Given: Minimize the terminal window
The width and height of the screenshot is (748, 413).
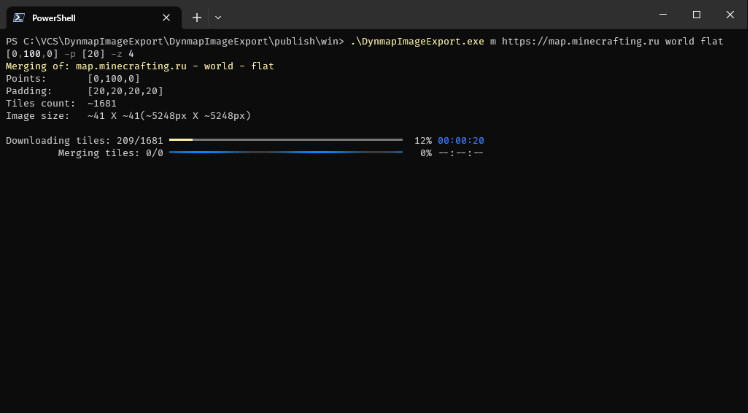Looking at the screenshot, I should point(663,15).
